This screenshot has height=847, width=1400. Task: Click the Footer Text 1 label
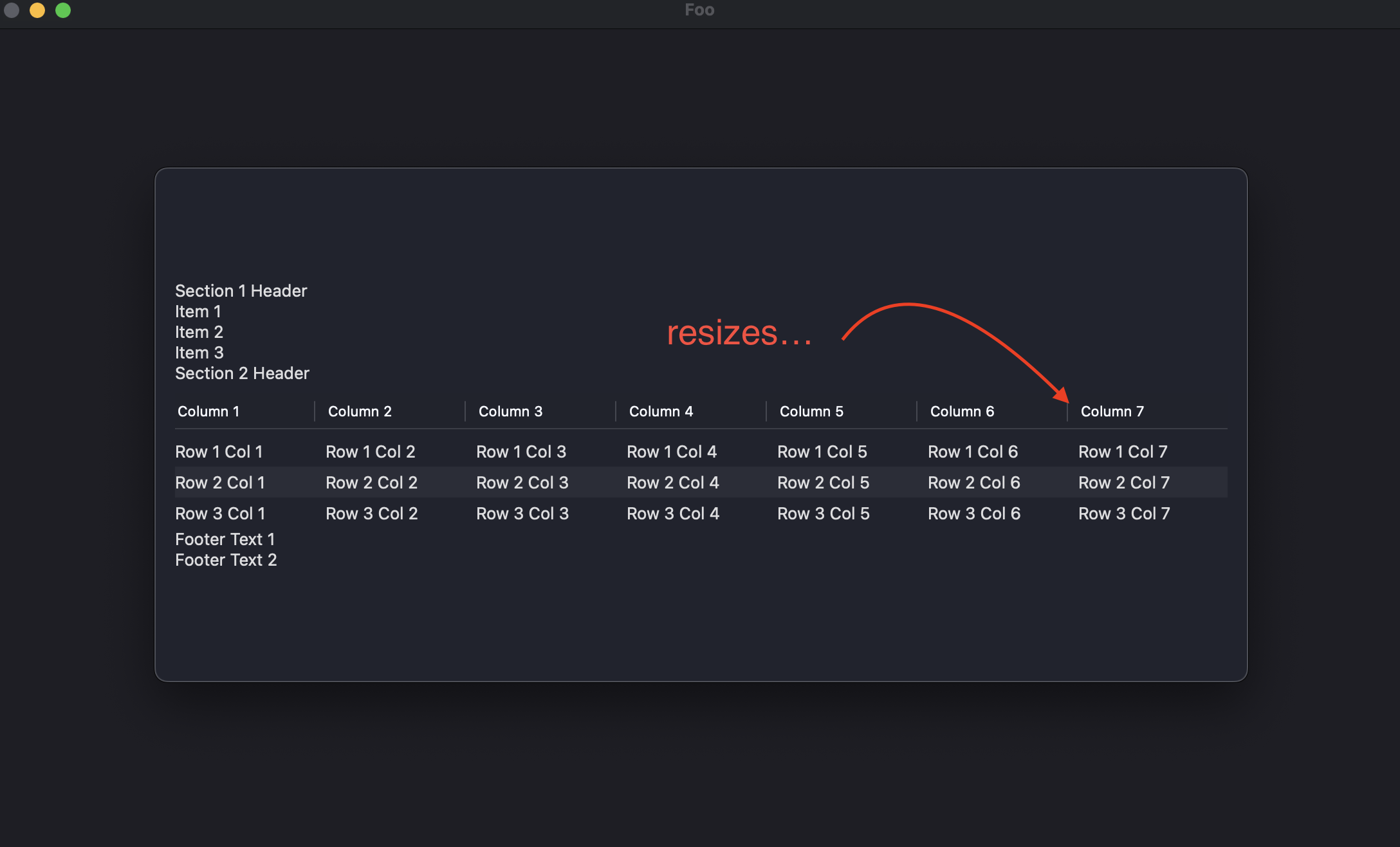(x=225, y=539)
